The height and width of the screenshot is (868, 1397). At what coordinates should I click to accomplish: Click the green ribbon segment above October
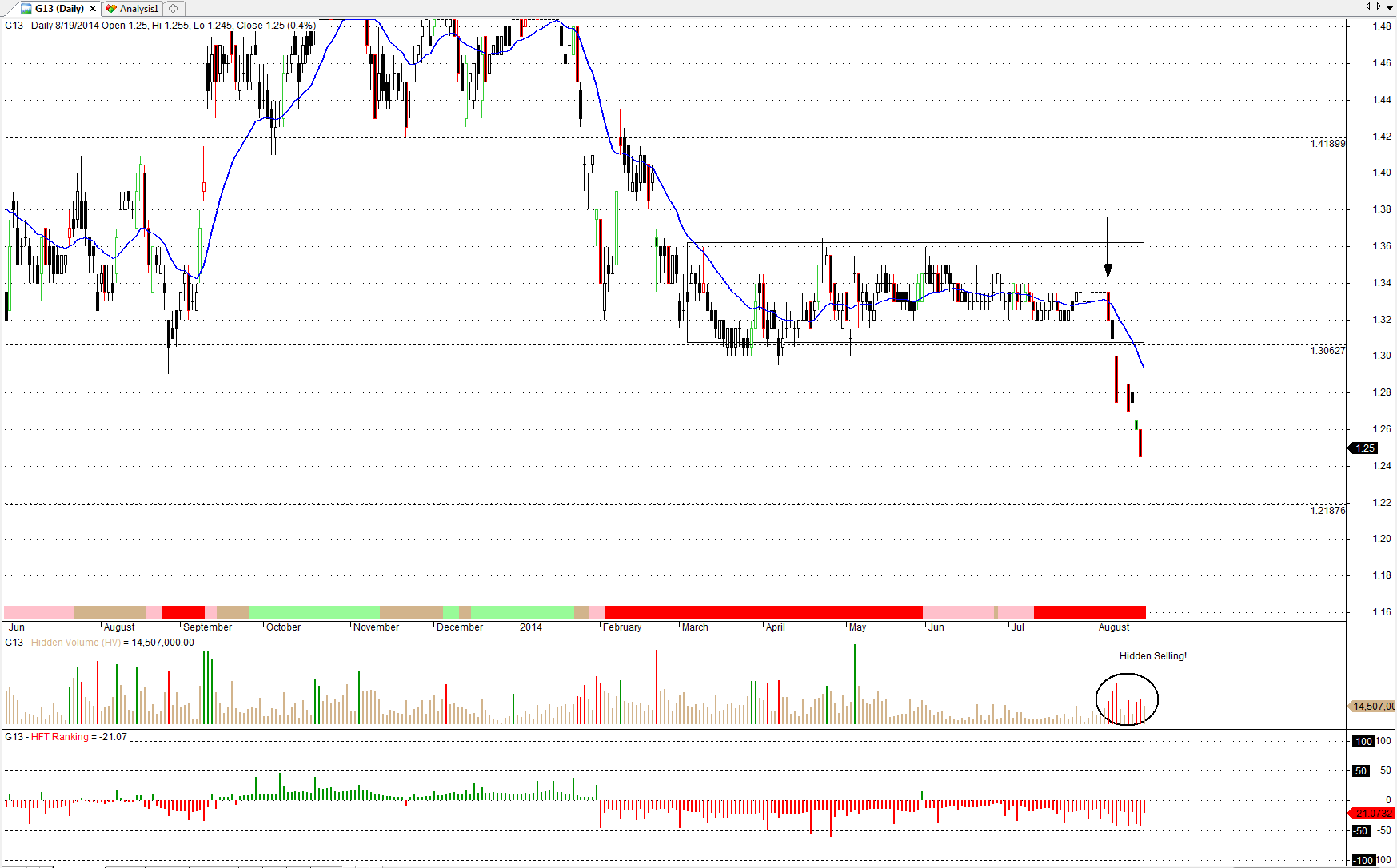point(313,612)
